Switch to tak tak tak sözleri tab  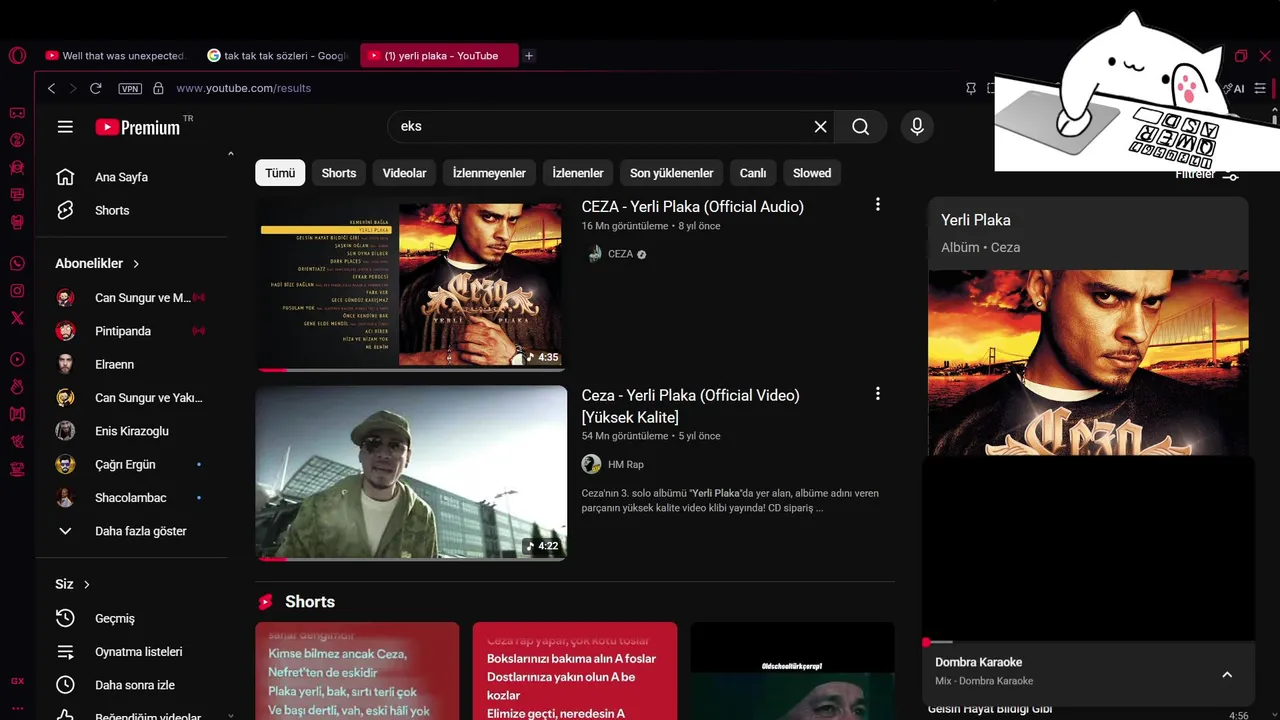point(277,56)
